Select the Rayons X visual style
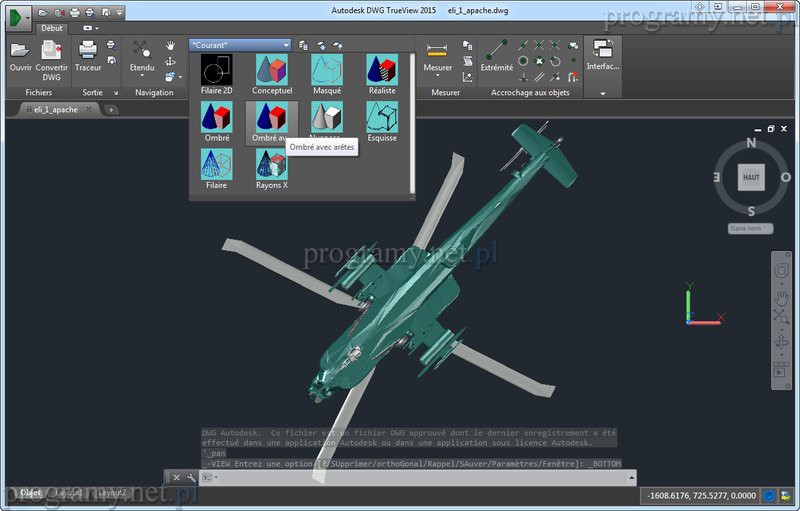The width and height of the screenshot is (800, 511). 271,165
